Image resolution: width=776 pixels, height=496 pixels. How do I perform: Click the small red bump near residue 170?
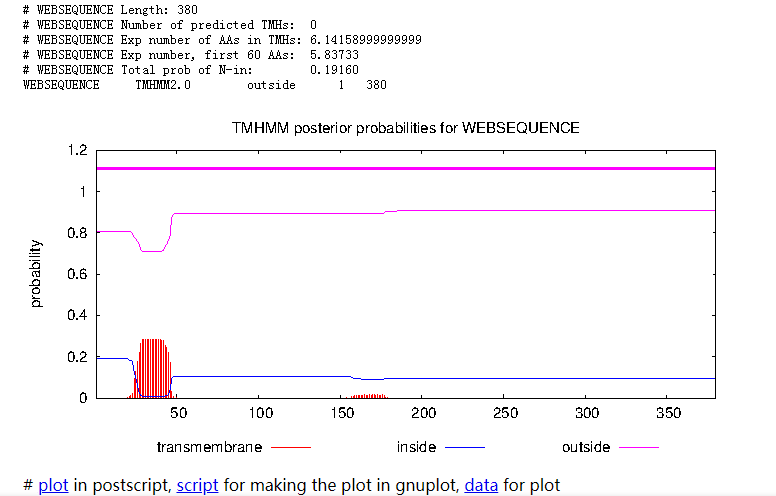point(368,396)
